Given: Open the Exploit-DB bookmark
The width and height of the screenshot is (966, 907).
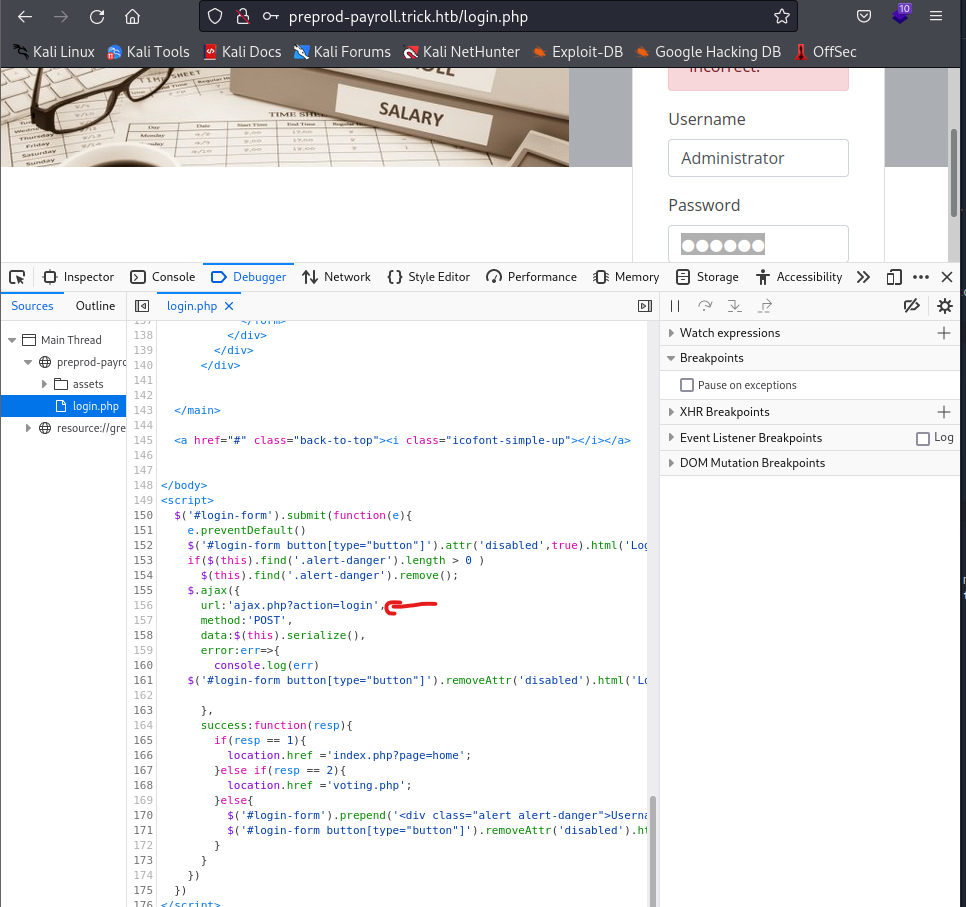Looking at the screenshot, I should pyautogui.click(x=577, y=52).
